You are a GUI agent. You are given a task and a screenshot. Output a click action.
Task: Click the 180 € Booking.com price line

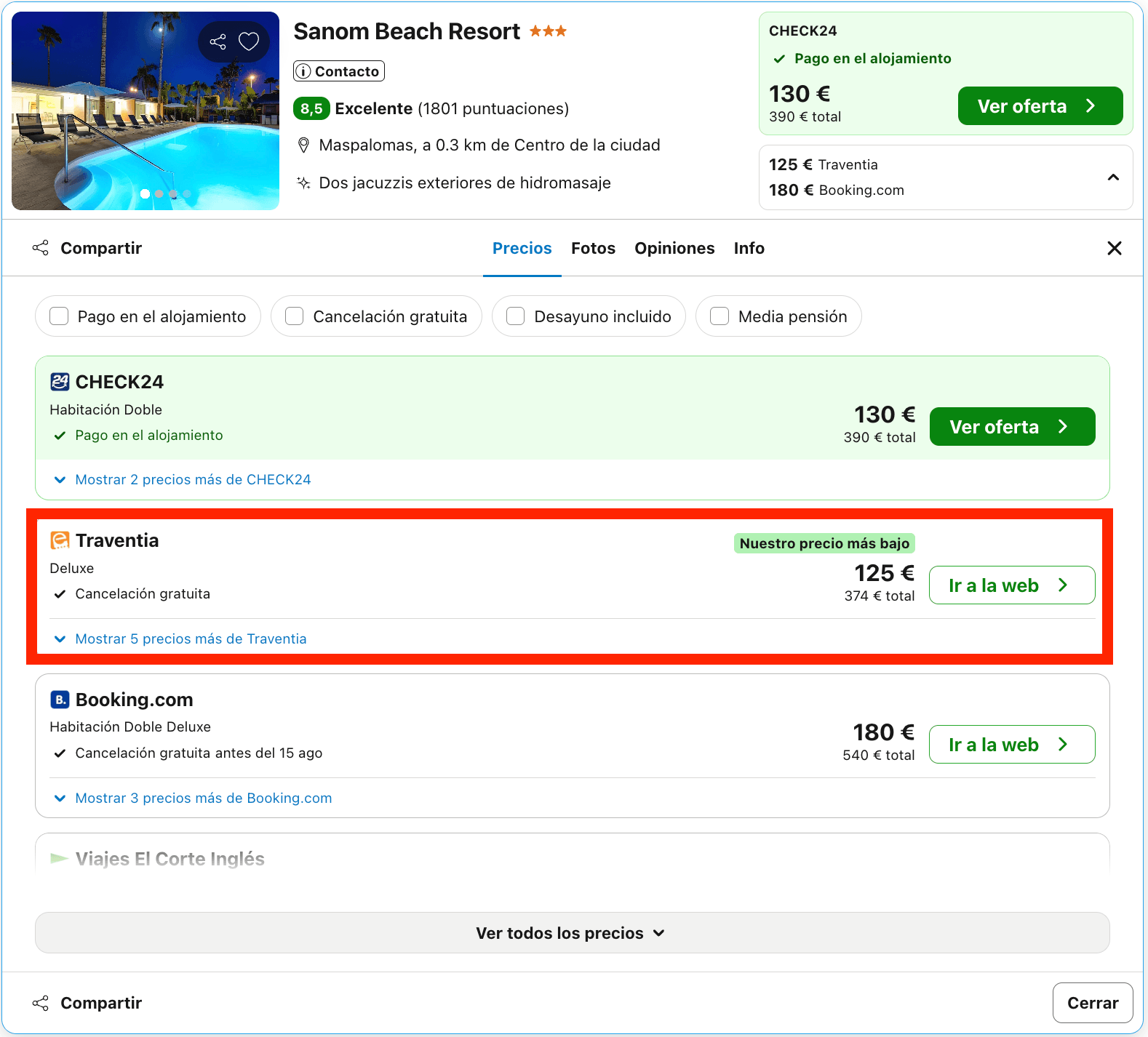[x=837, y=191]
